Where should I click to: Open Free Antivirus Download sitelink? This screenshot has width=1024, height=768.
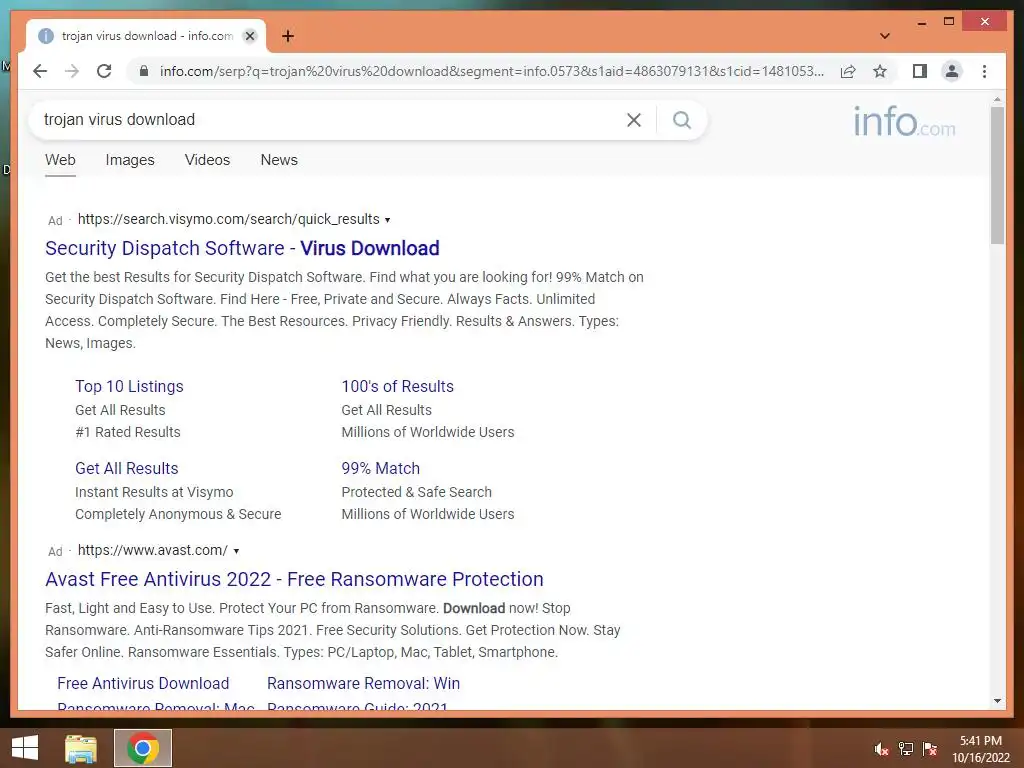(x=143, y=684)
